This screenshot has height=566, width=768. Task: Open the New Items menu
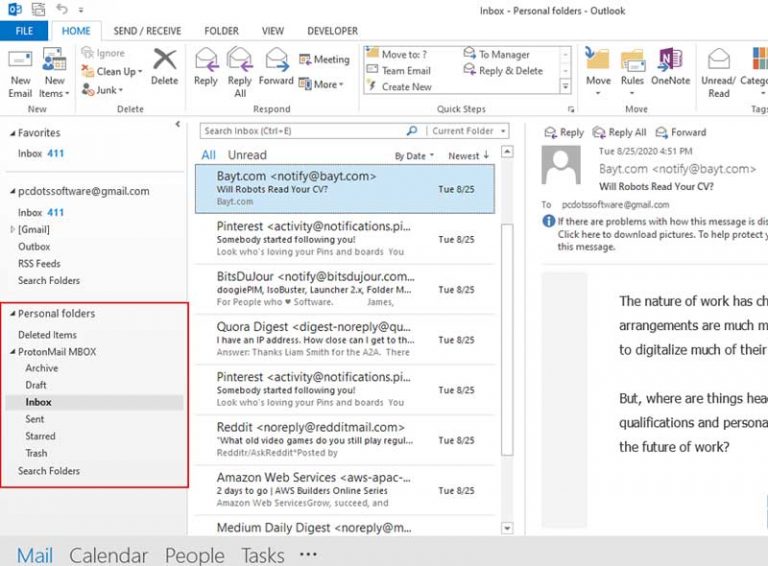[54, 73]
